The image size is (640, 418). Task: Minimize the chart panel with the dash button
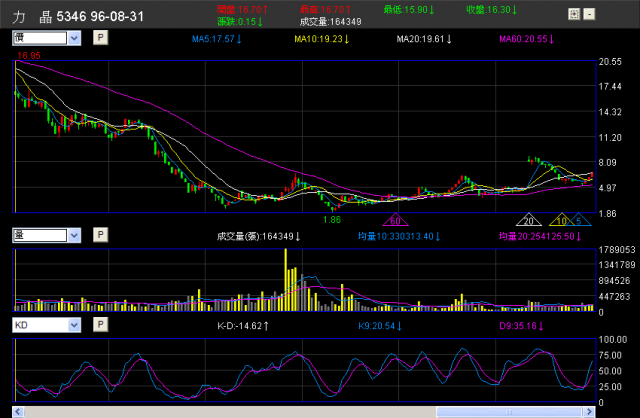589,14
